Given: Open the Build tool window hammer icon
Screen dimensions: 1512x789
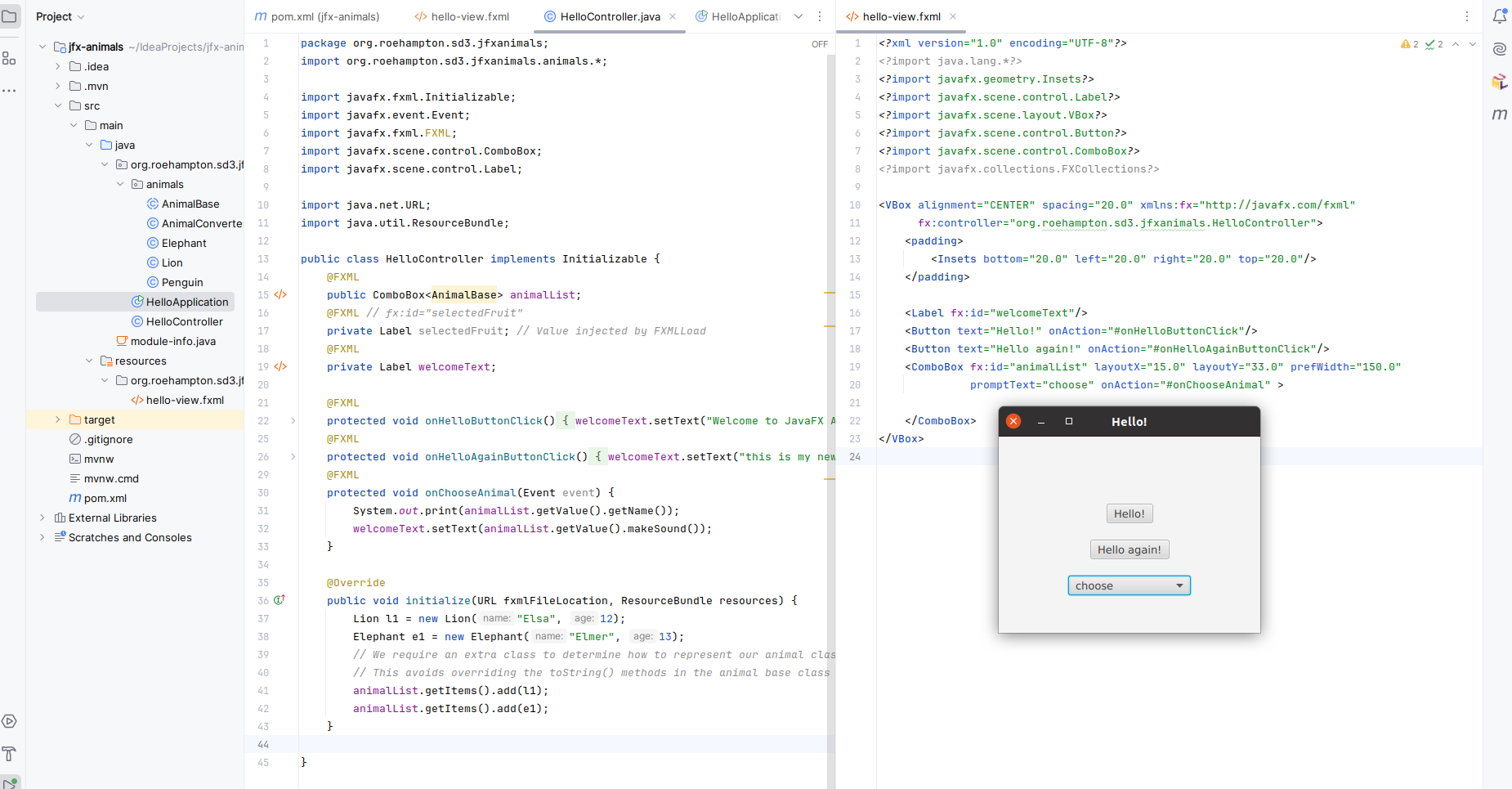Looking at the screenshot, I should 10,754.
